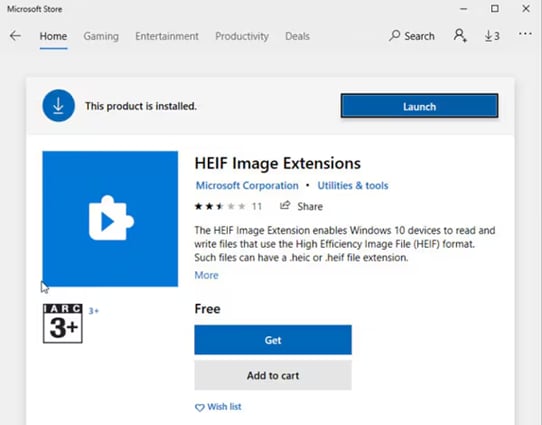Click the star rating with 11 reviews
The image size is (542, 425).
click(228, 207)
